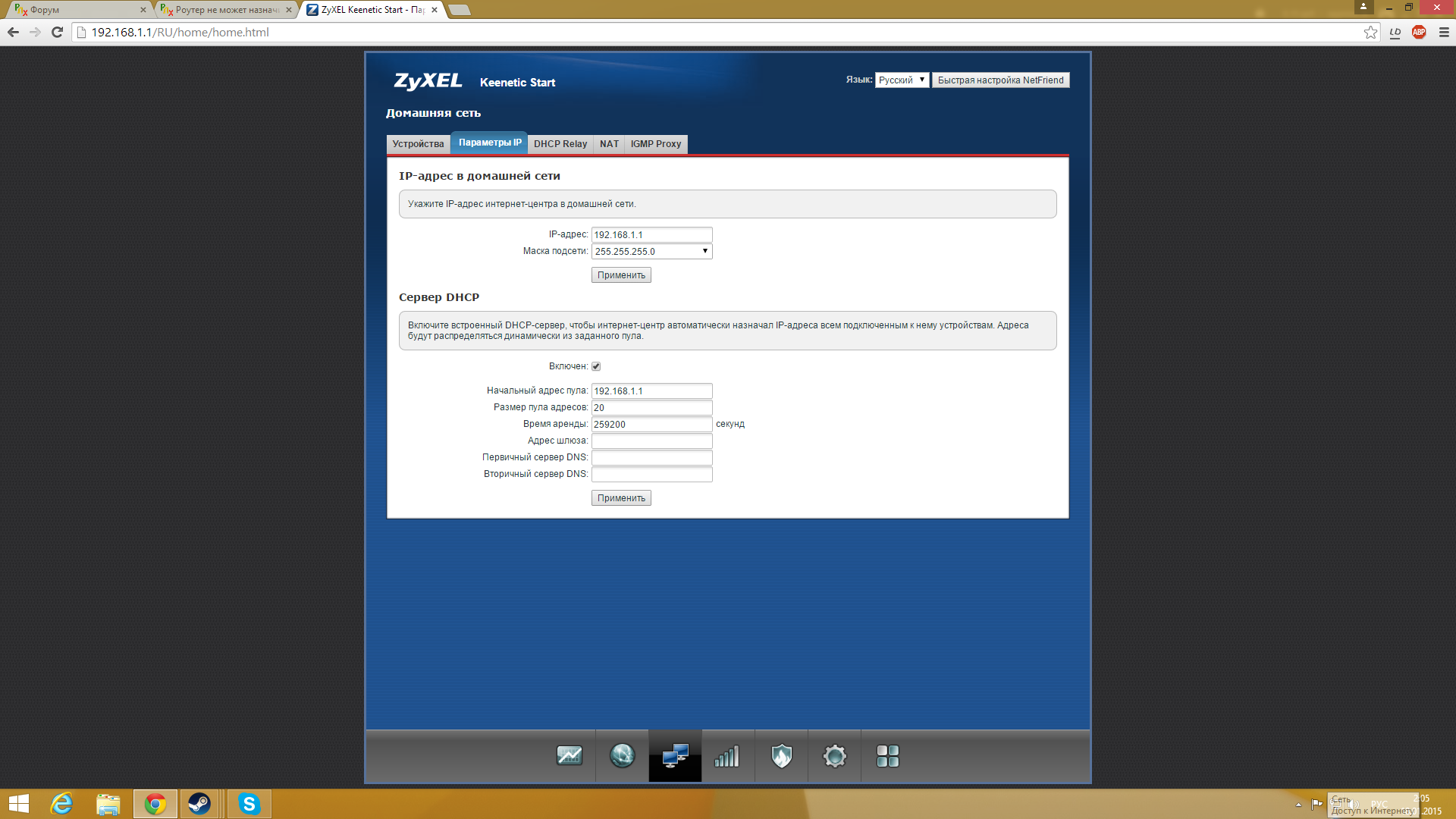
Task: Launch Internet Explorer from taskbar
Action: coord(62,804)
